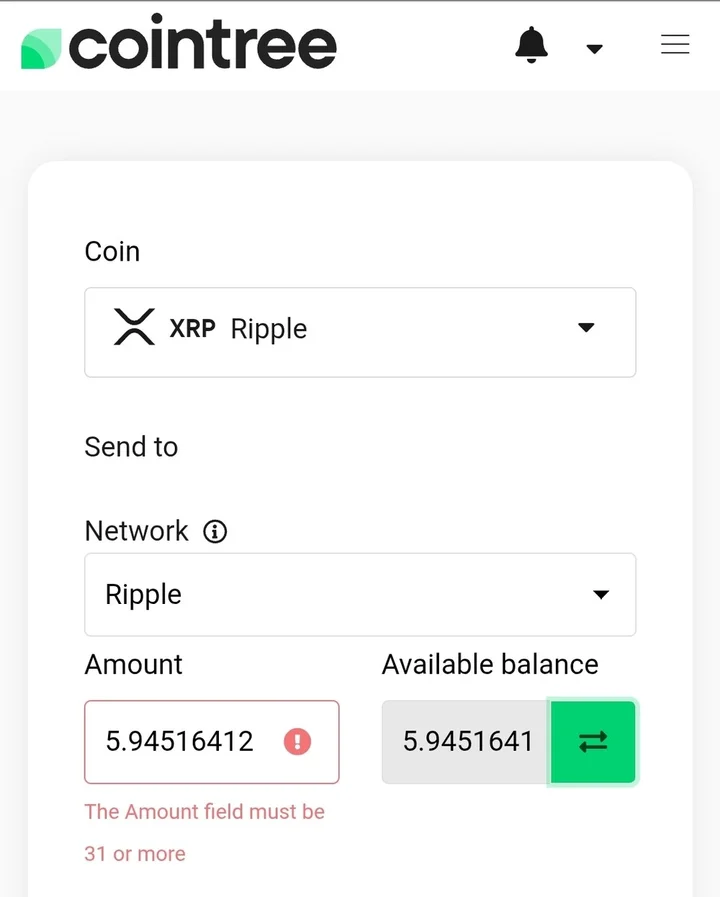Click the Network info icon
The height and width of the screenshot is (897, 720).
point(215,532)
